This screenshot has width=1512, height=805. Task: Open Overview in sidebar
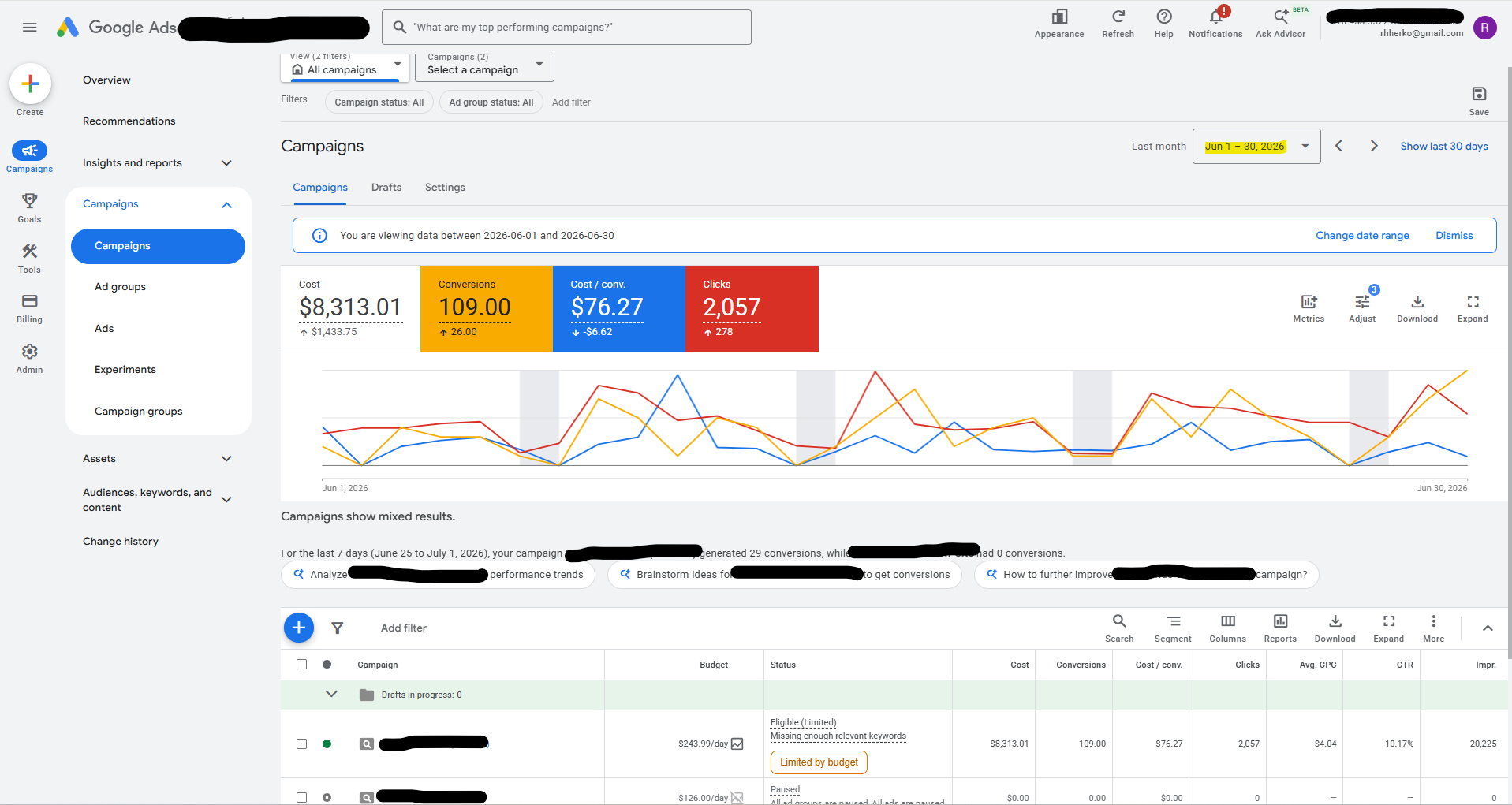[106, 80]
